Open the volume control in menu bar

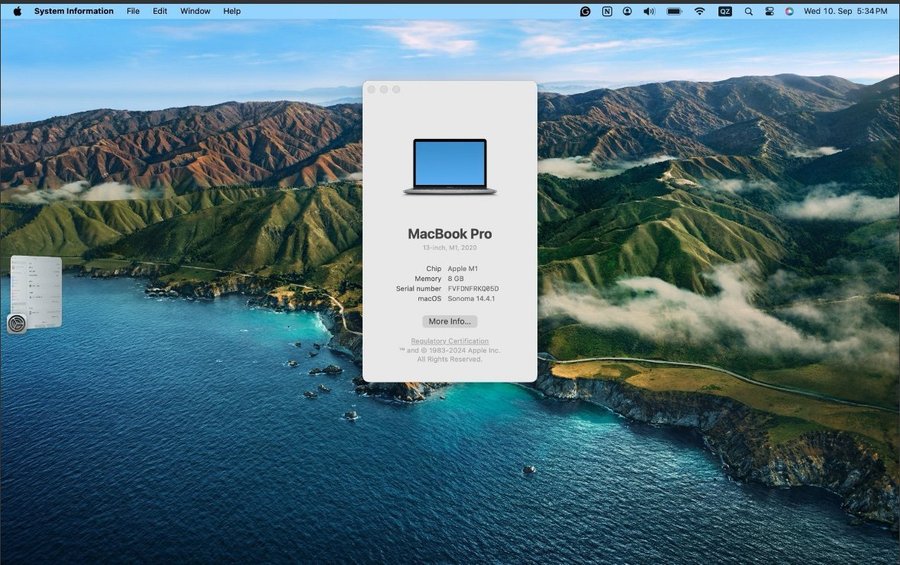point(649,11)
